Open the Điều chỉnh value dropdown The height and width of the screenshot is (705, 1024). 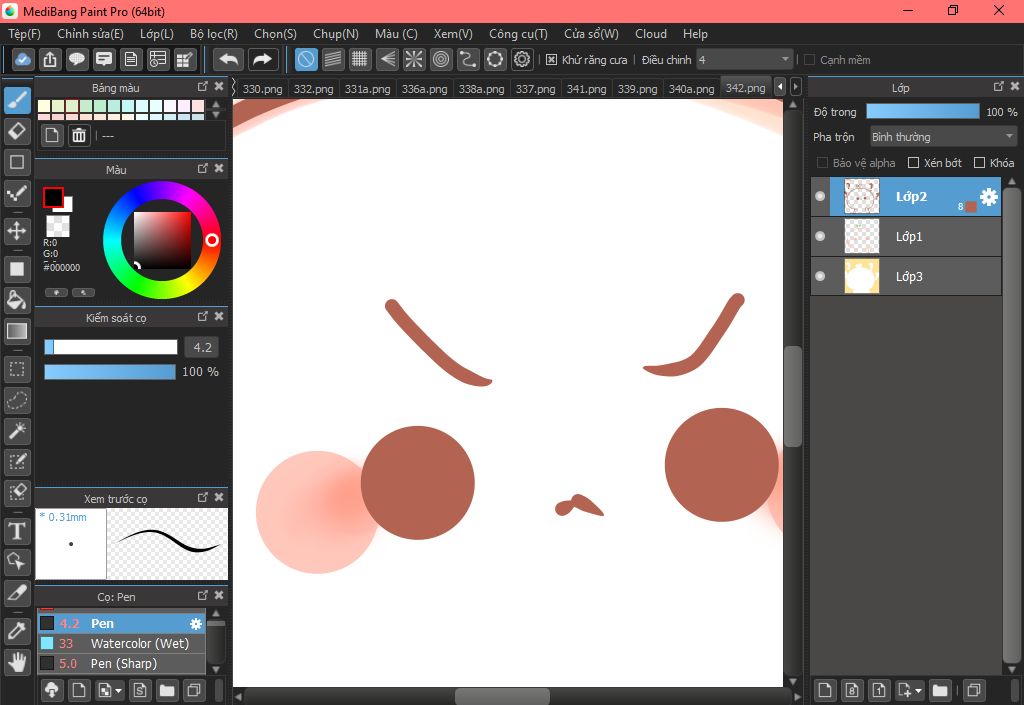[x=744, y=59]
